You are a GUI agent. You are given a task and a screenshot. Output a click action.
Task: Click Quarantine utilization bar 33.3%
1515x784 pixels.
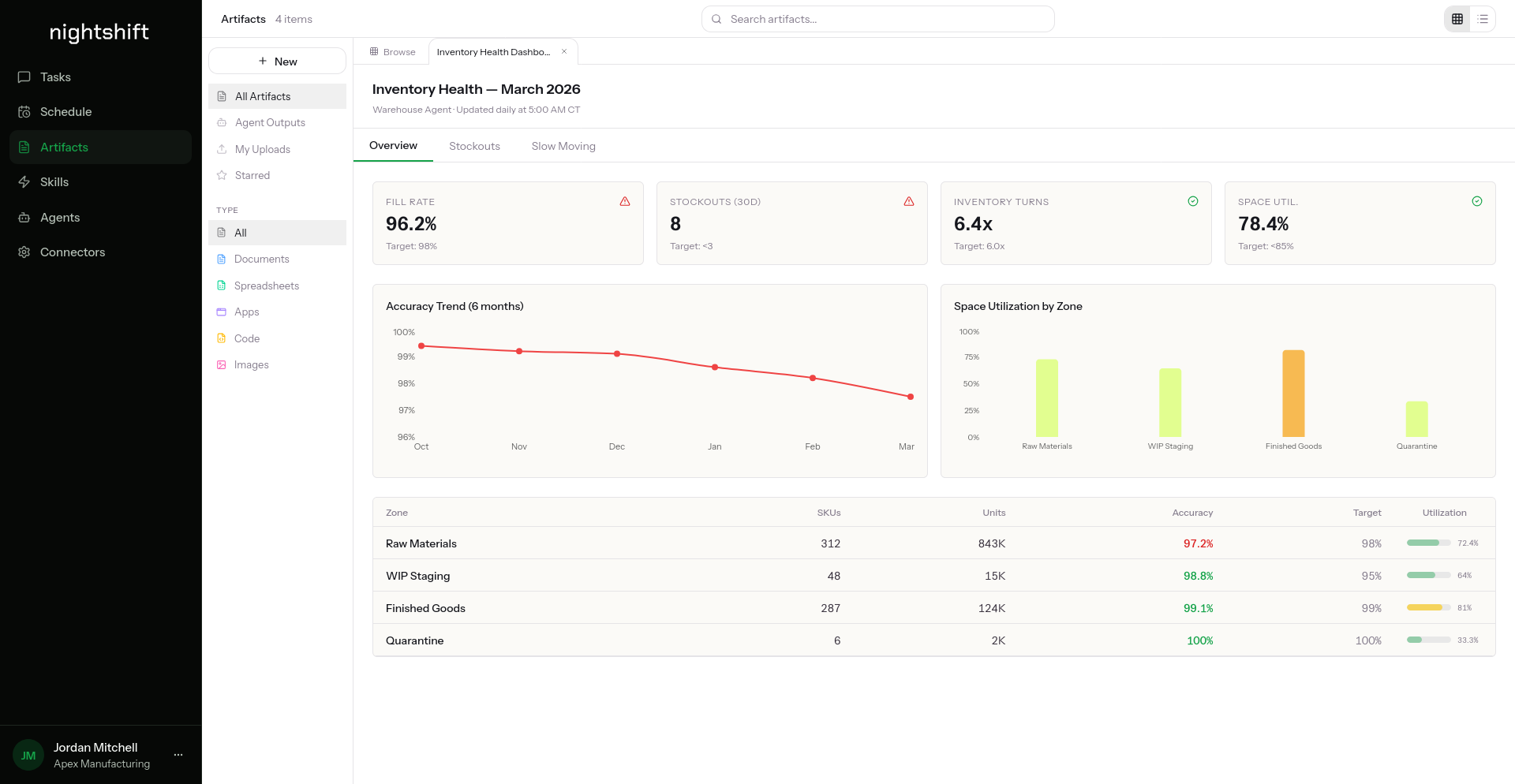(x=1428, y=640)
